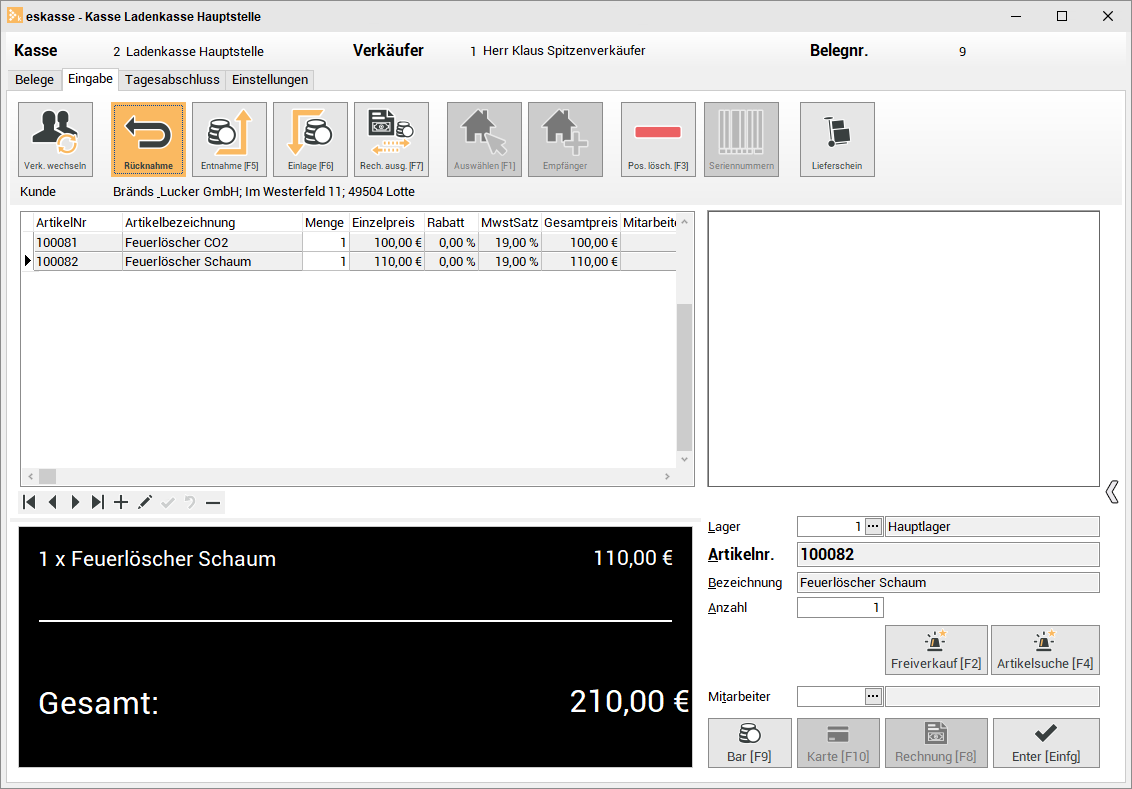Choose Rechnung [F8] payment
This screenshot has width=1132, height=789.
point(936,743)
